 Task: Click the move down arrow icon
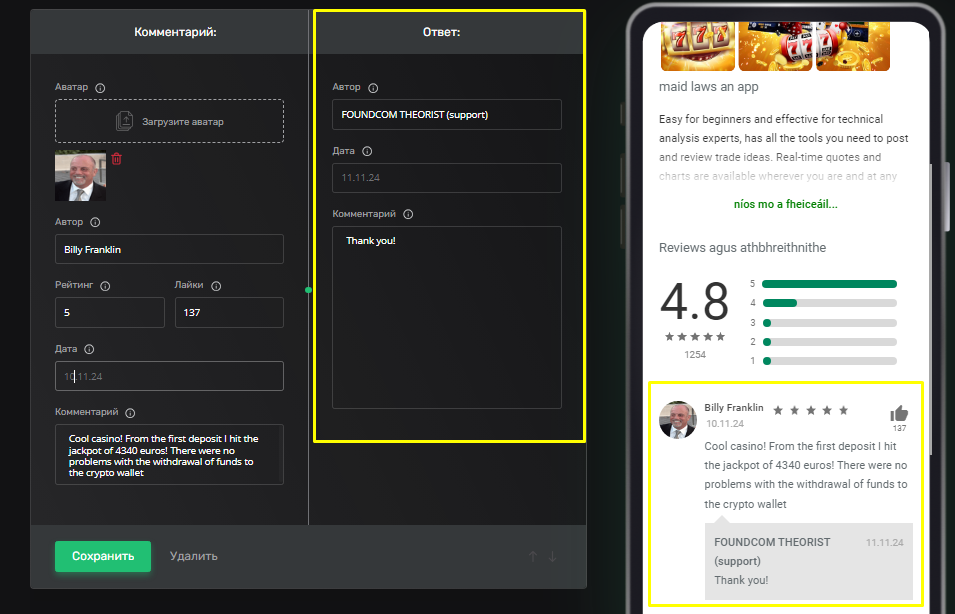click(x=552, y=556)
